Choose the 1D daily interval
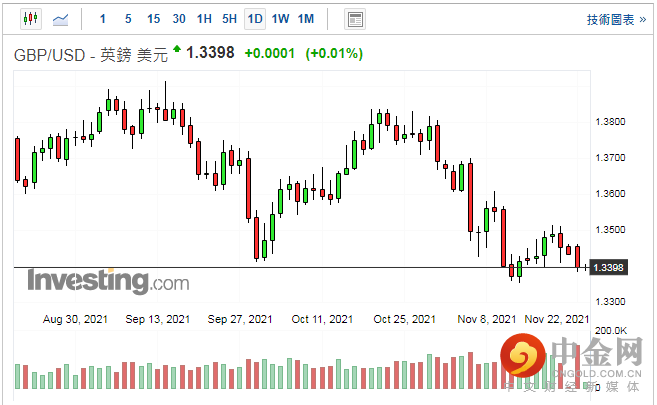Viewport: 657px width, 405px height. [255, 19]
